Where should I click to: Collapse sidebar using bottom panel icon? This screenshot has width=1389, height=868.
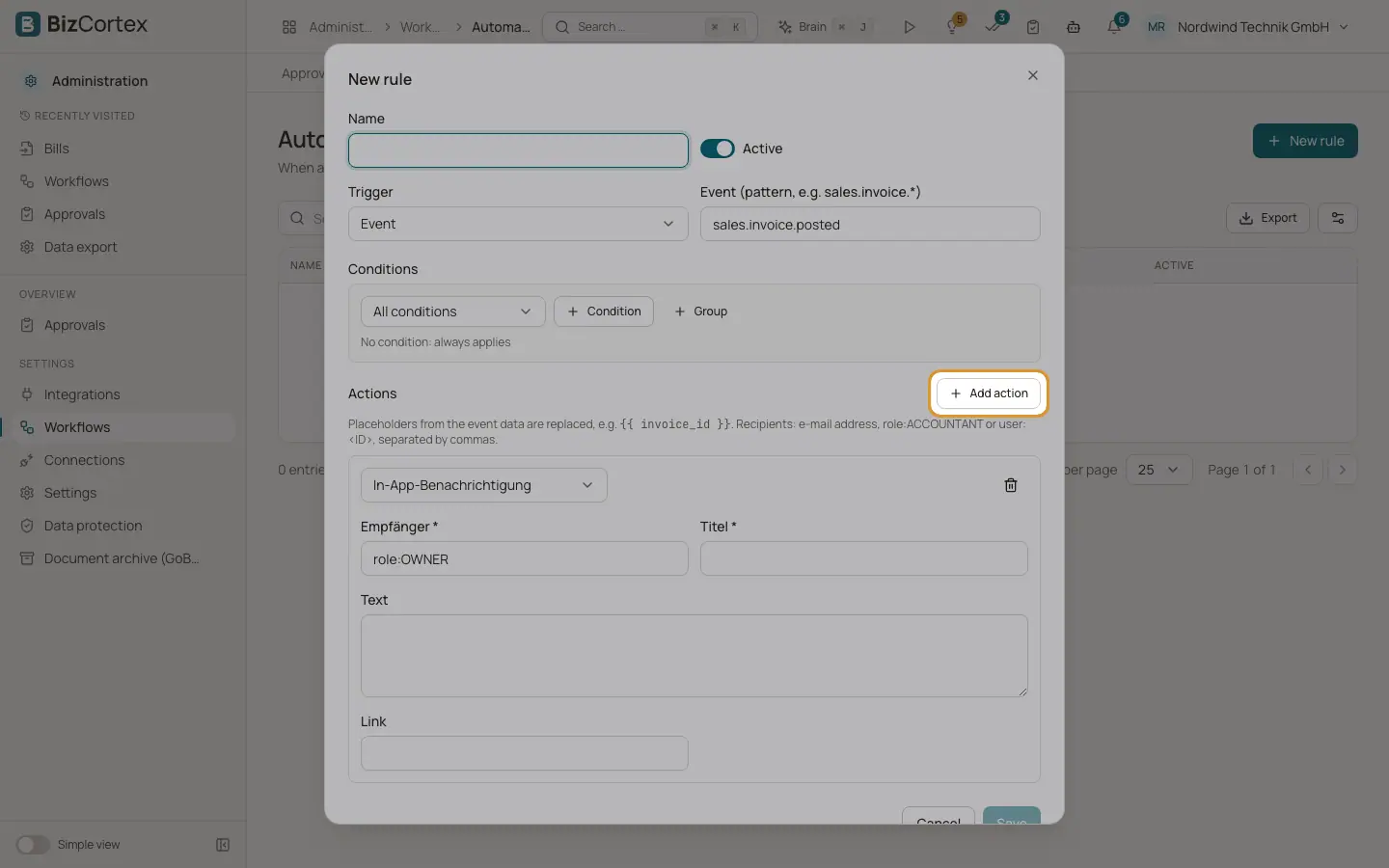(223, 845)
